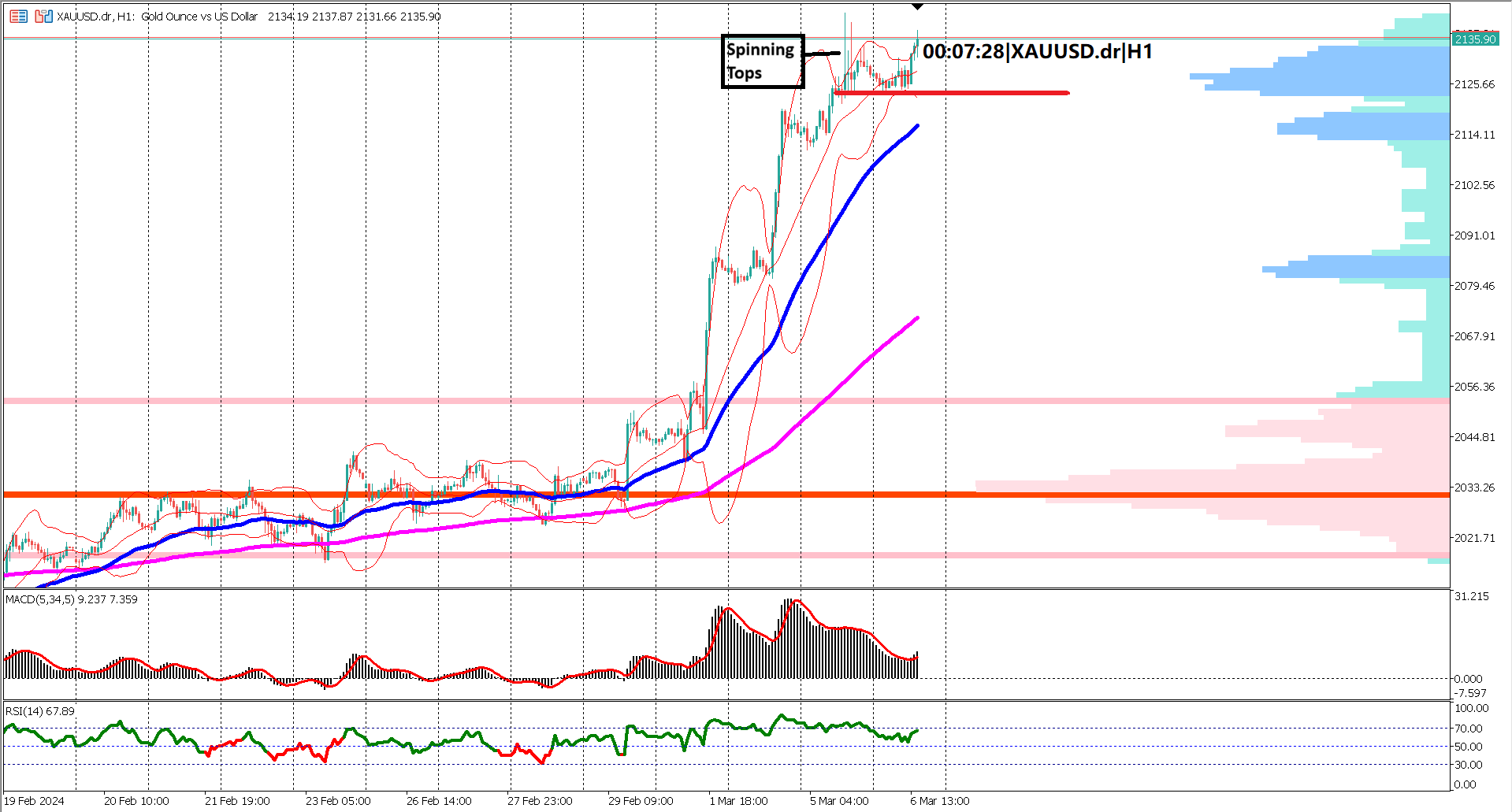
Task: Click the black arrow marker above the chart
Action: 917,6
